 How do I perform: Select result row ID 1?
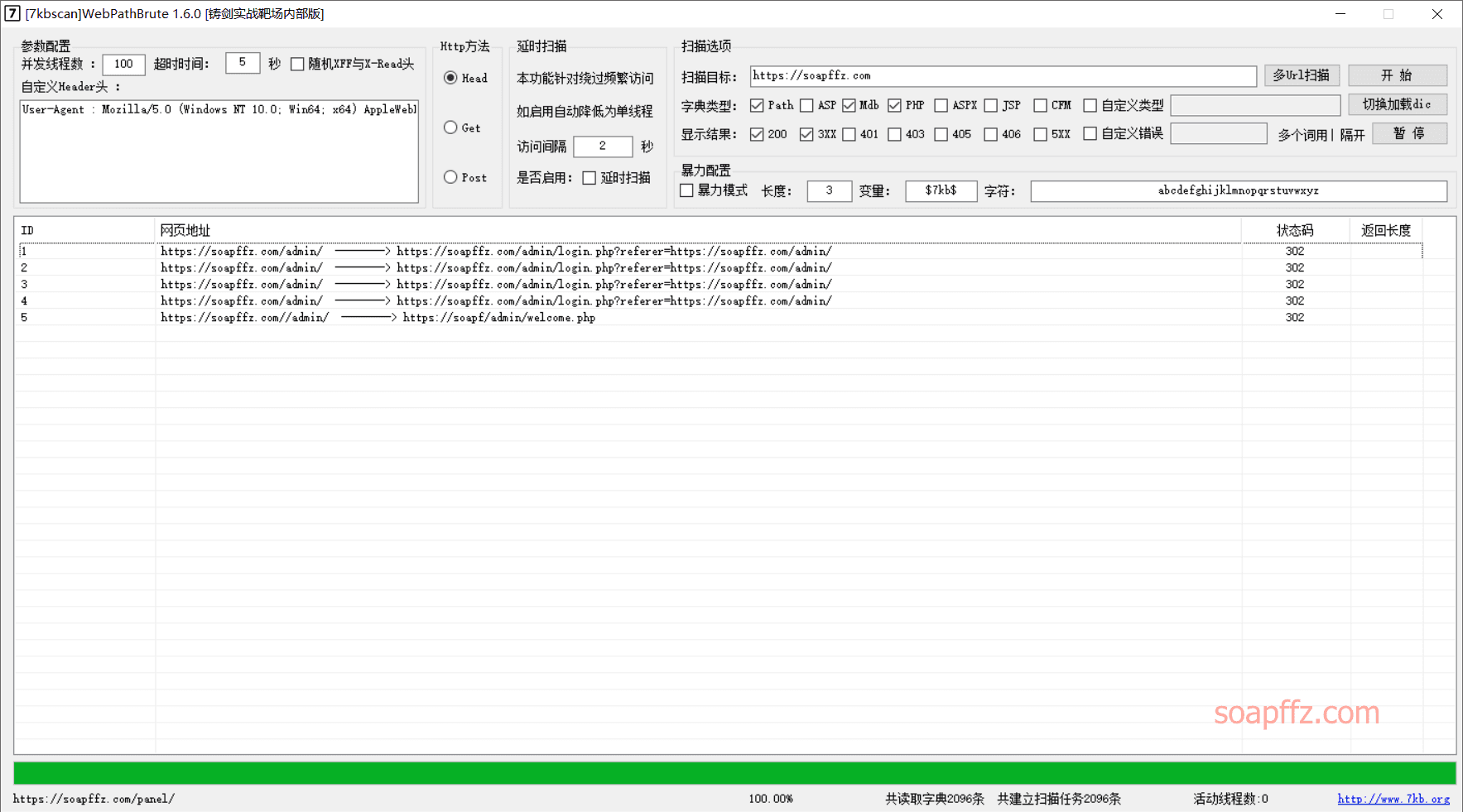pos(720,251)
